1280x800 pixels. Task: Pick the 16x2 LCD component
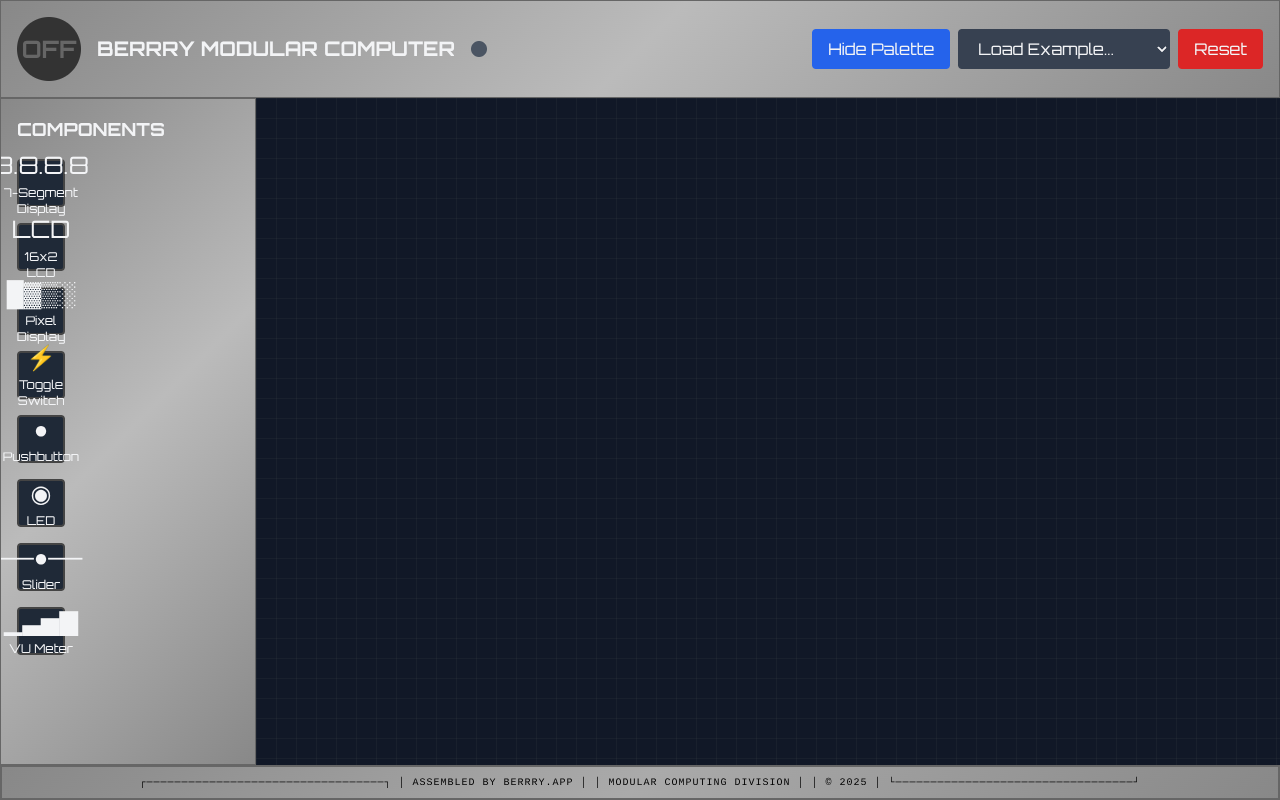(x=41, y=246)
